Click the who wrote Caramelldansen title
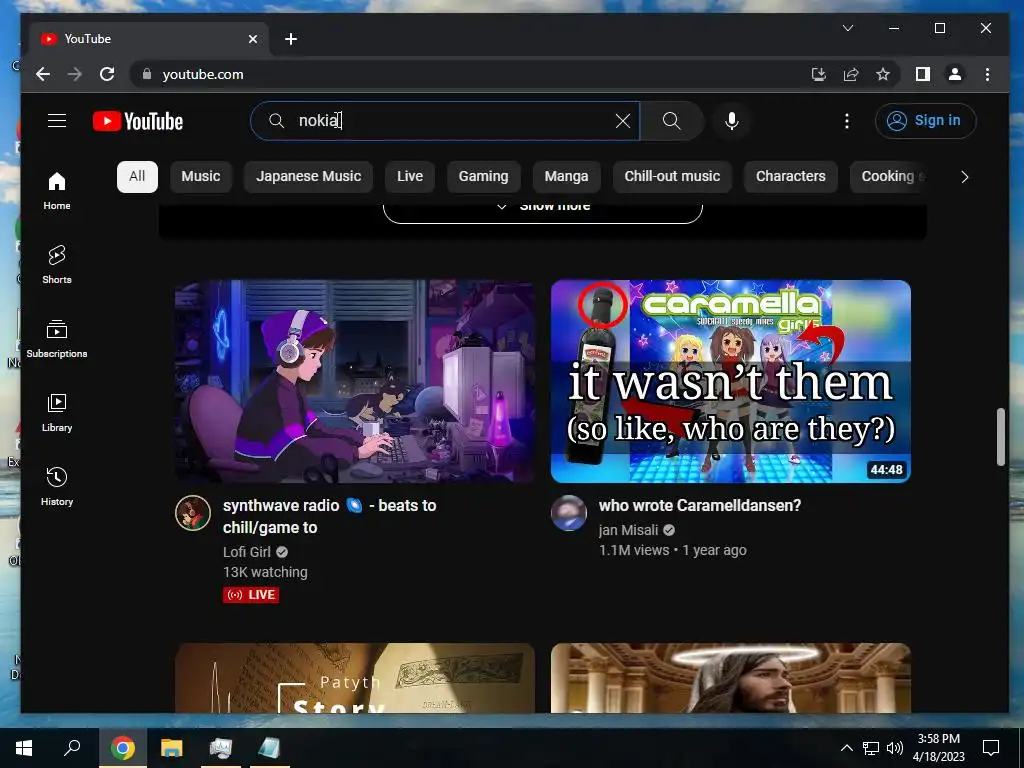Viewport: 1024px width, 768px height. pos(699,505)
